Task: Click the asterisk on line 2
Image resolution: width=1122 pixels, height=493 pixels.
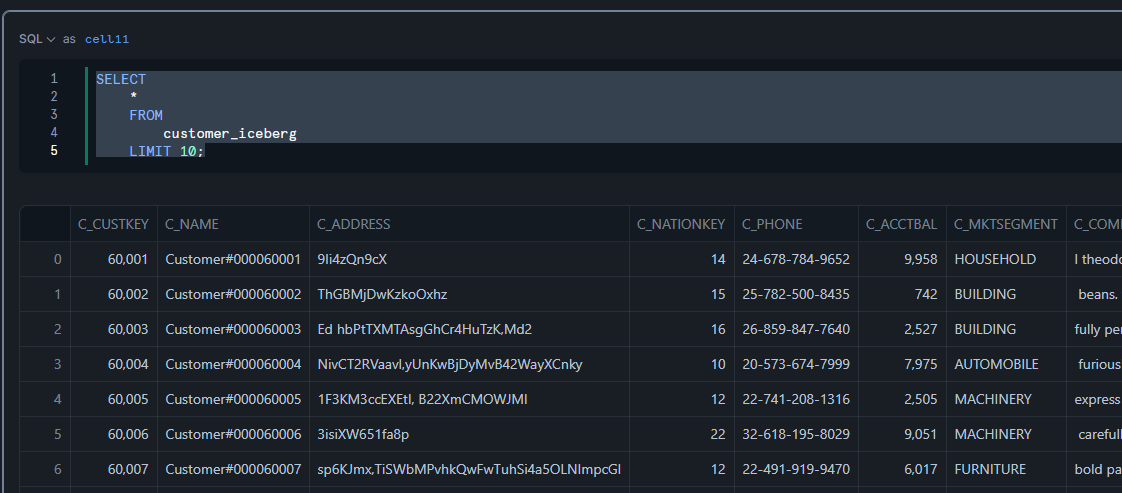Action: 133,97
